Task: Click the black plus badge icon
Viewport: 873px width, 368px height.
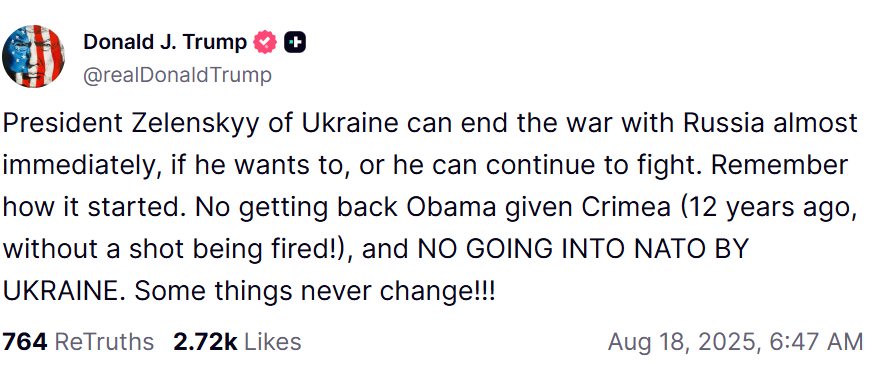Action: coord(295,42)
